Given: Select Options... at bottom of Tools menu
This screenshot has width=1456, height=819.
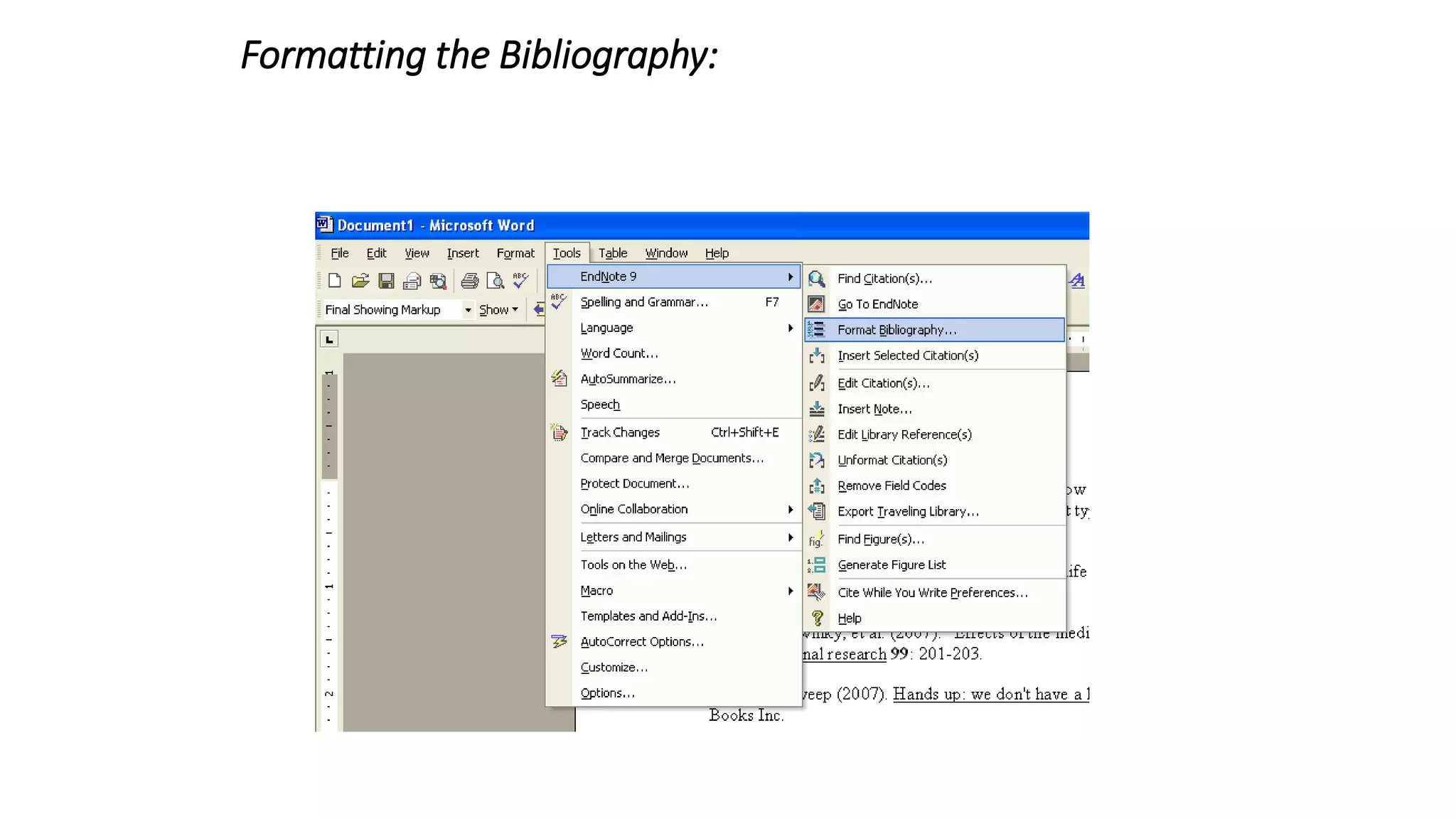Looking at the screenshot, I should tap(674, 692).
